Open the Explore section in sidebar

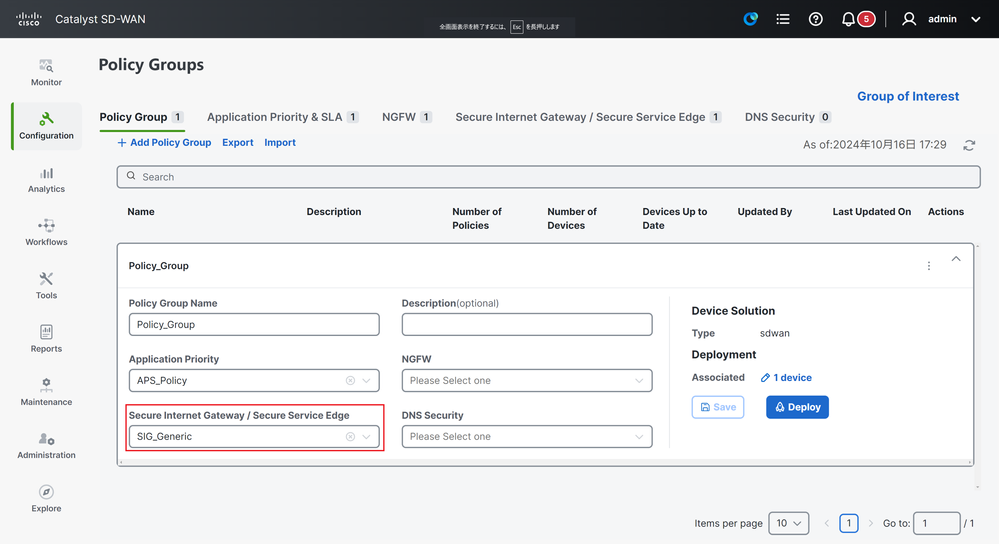[46, 499]
